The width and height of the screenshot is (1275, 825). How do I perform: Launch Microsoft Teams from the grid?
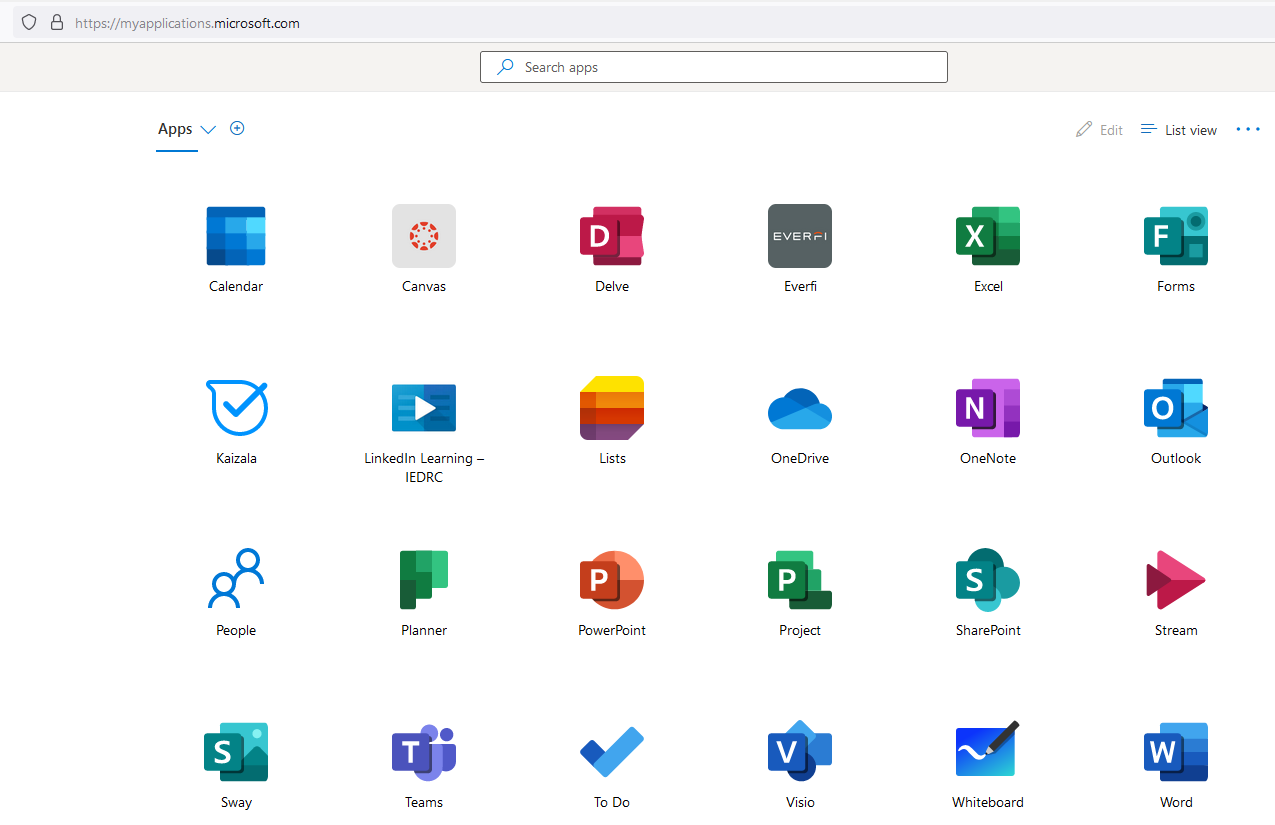coord(424,752)
